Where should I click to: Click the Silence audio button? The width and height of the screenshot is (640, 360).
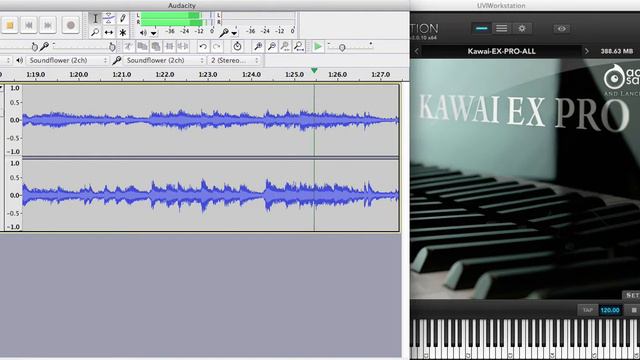click(x=183, y=47)
